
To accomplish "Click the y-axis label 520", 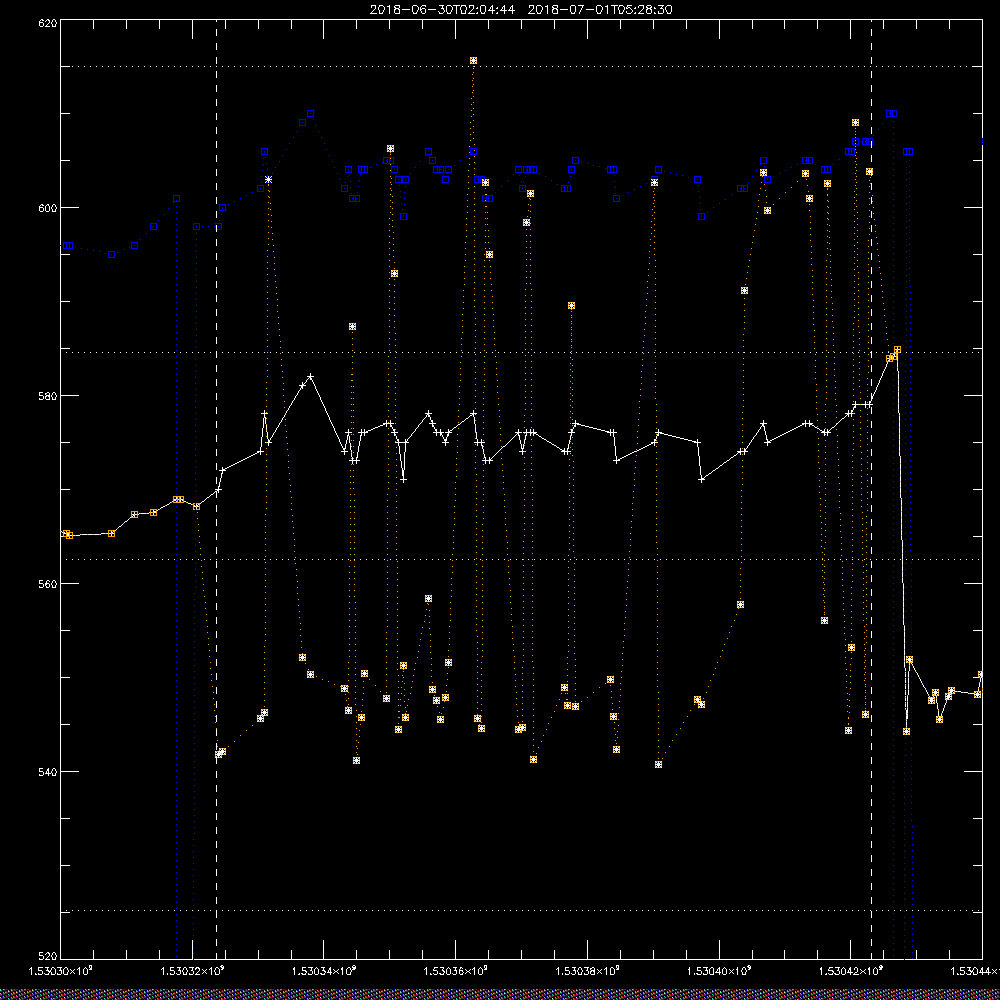I will pyautogui.click(x=48, y=956).
